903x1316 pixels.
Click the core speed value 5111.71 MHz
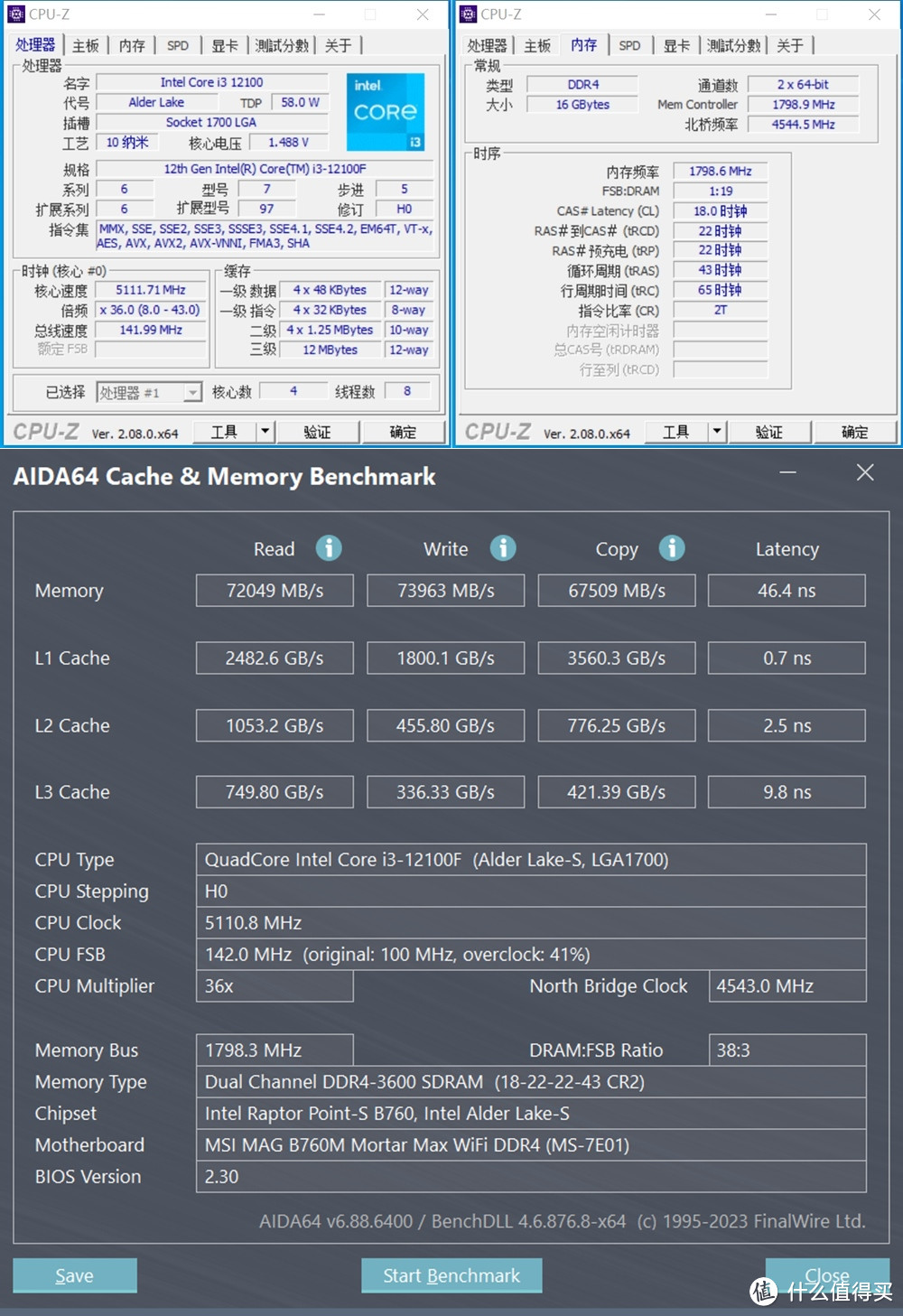point(150,290)
